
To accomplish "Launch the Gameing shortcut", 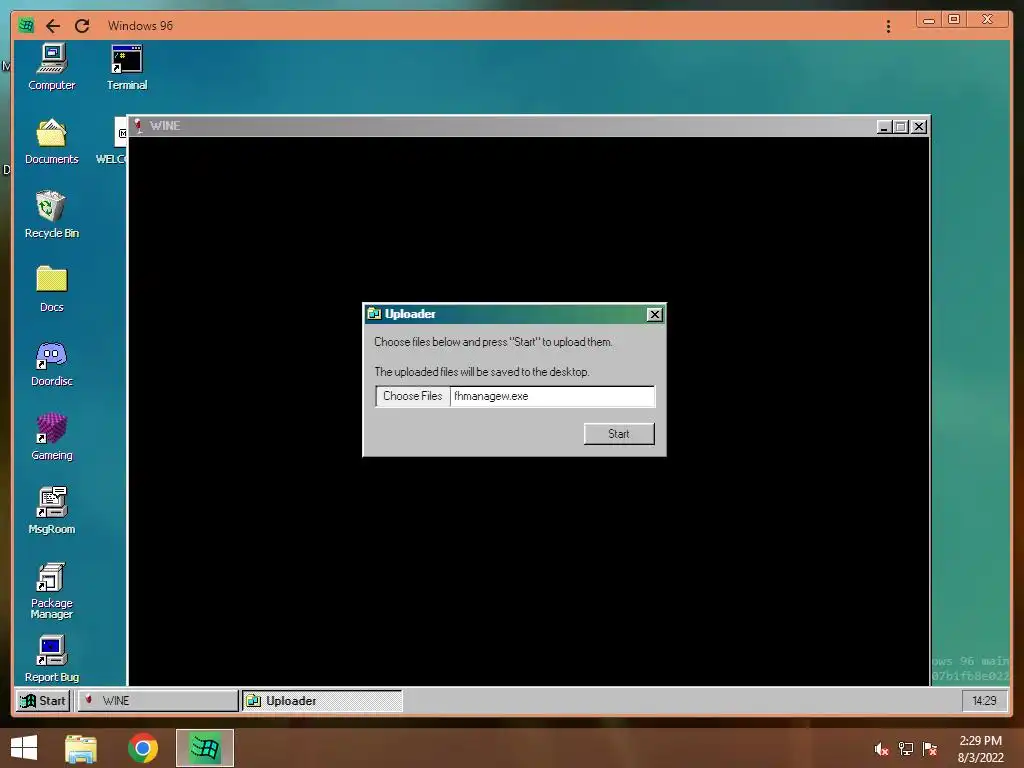I will tap(52, 437).
